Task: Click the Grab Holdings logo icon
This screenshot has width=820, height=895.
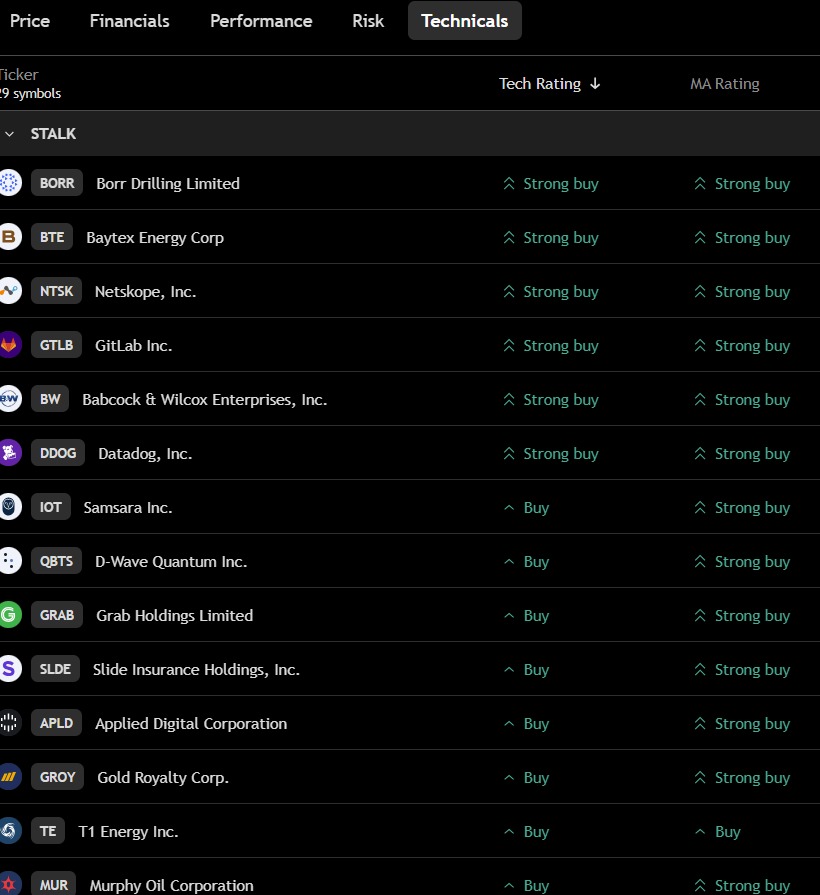Action: pyautogui.click(x=9, y=615)
